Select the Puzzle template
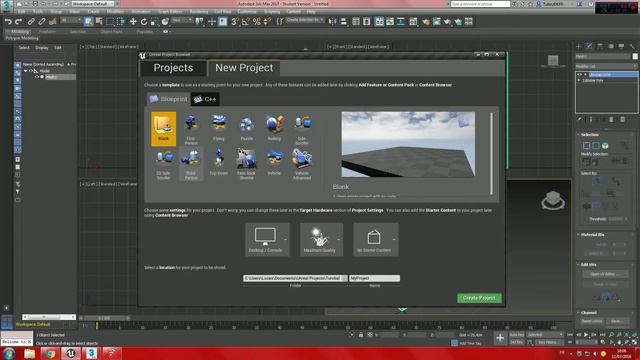The image size is (640, 360). (x=247, y=129)
